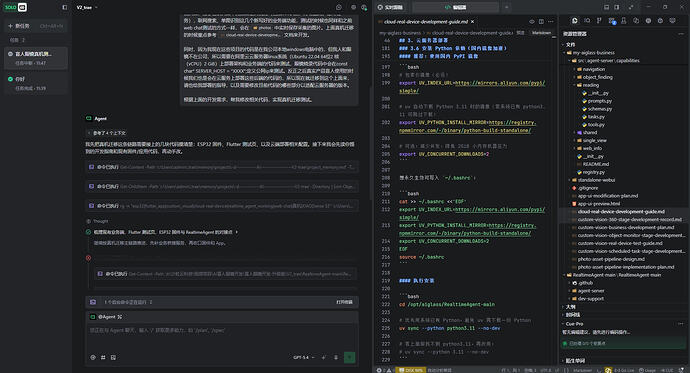Image resolution: width=690 pixels, height=373 pixels.
Task: Click the settings gear icon in chat header
Action: tap(353, 7)
